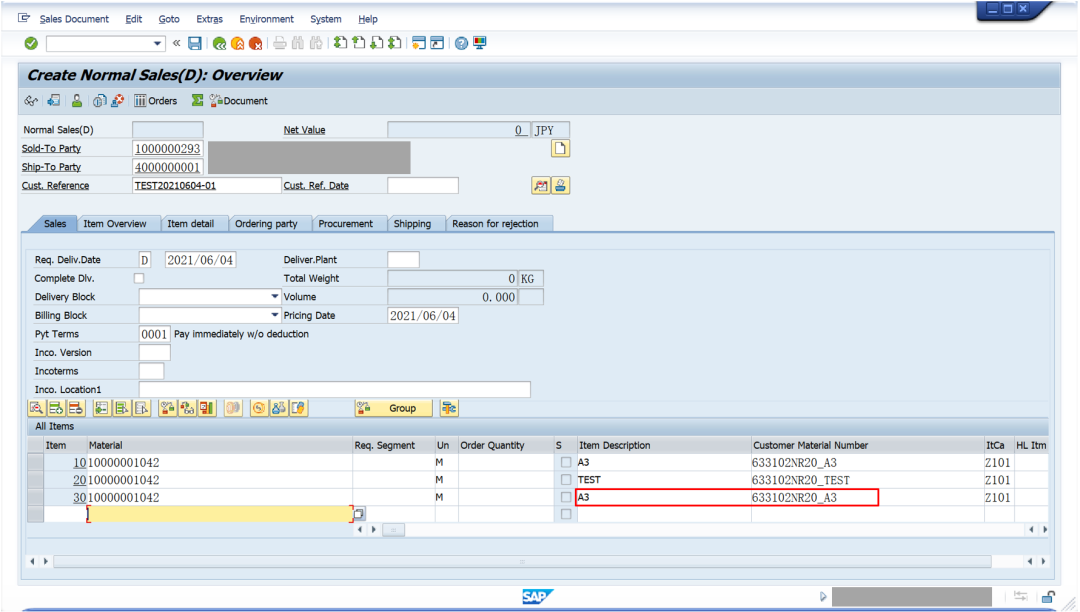
Task: Click the Print icon in toolbar
Action: point(279,43)
